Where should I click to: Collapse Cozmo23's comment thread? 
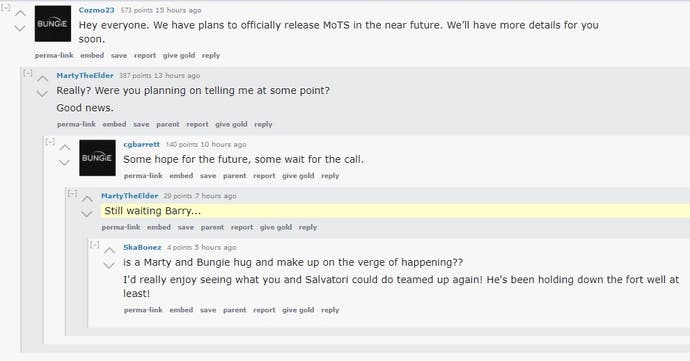tap(6, 7)
